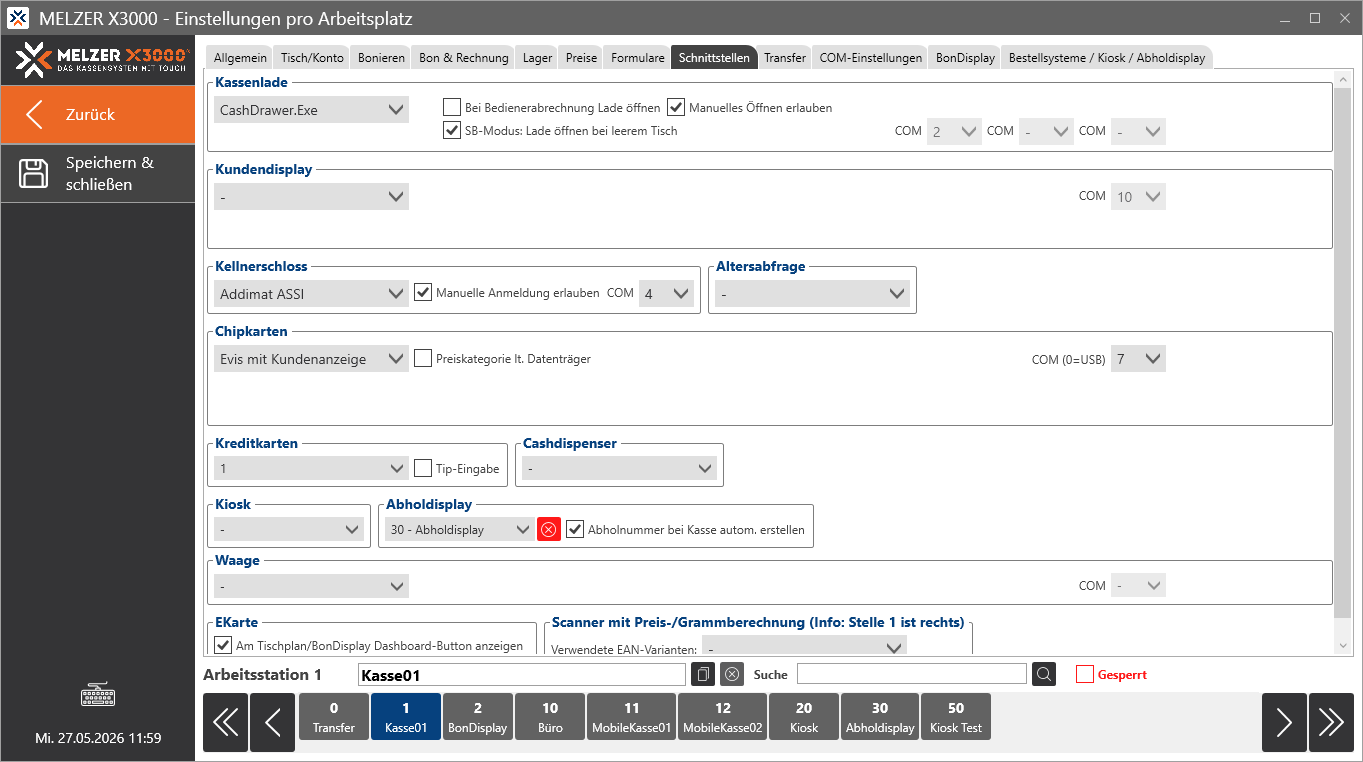Expand the Kreditkarten dropdown
1363x762 pixels.
tap(312, 468)
